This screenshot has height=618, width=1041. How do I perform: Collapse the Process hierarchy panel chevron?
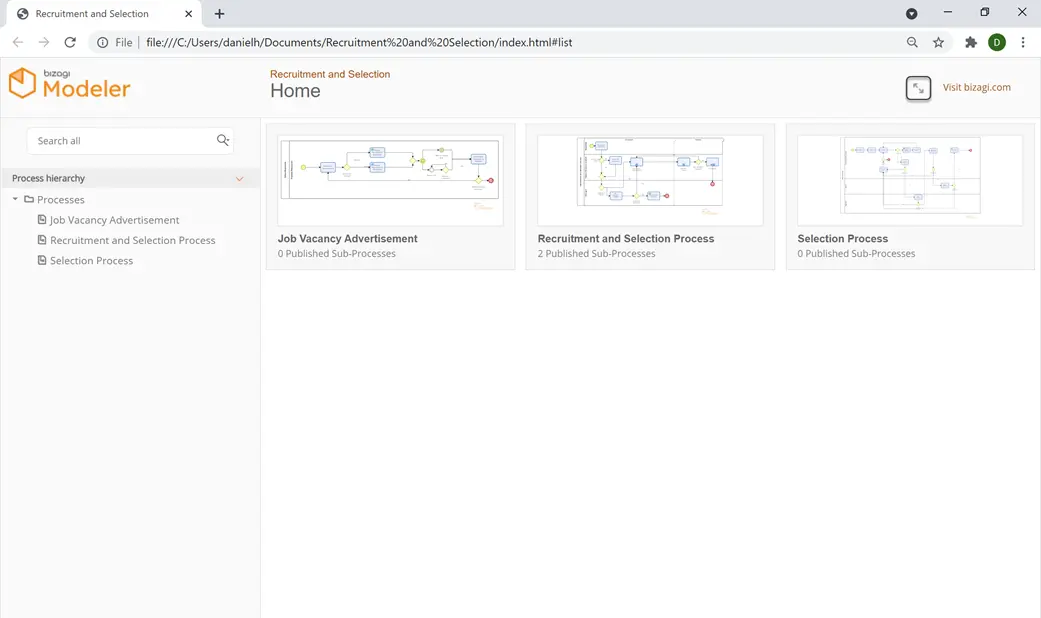[x=240, y=179]
